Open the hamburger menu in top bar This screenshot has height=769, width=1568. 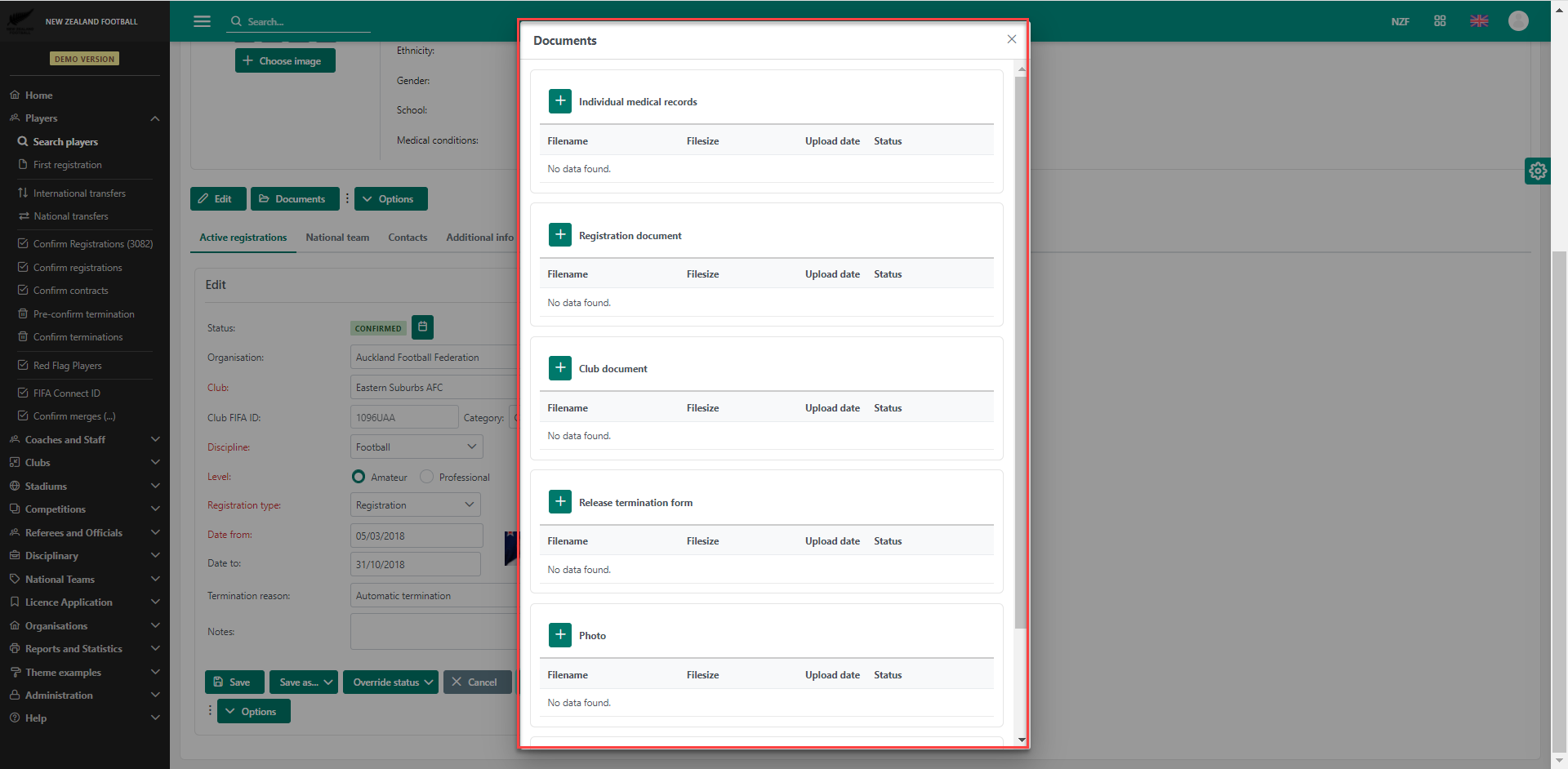click(x=202, y=21)
